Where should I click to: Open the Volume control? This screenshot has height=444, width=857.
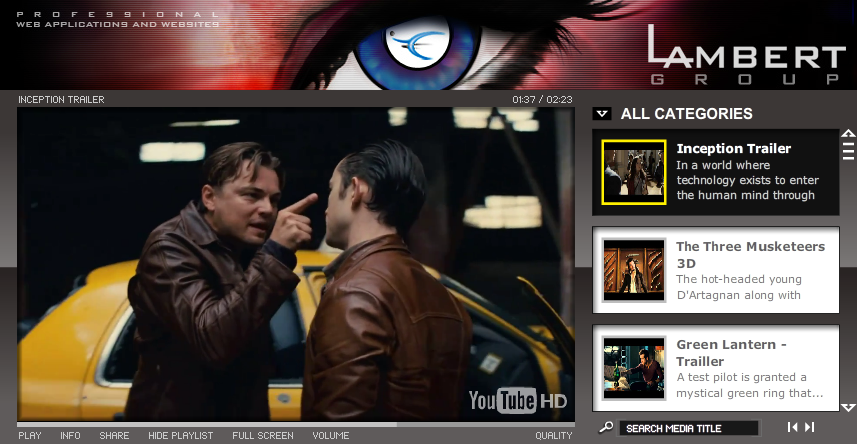point(331,436)
